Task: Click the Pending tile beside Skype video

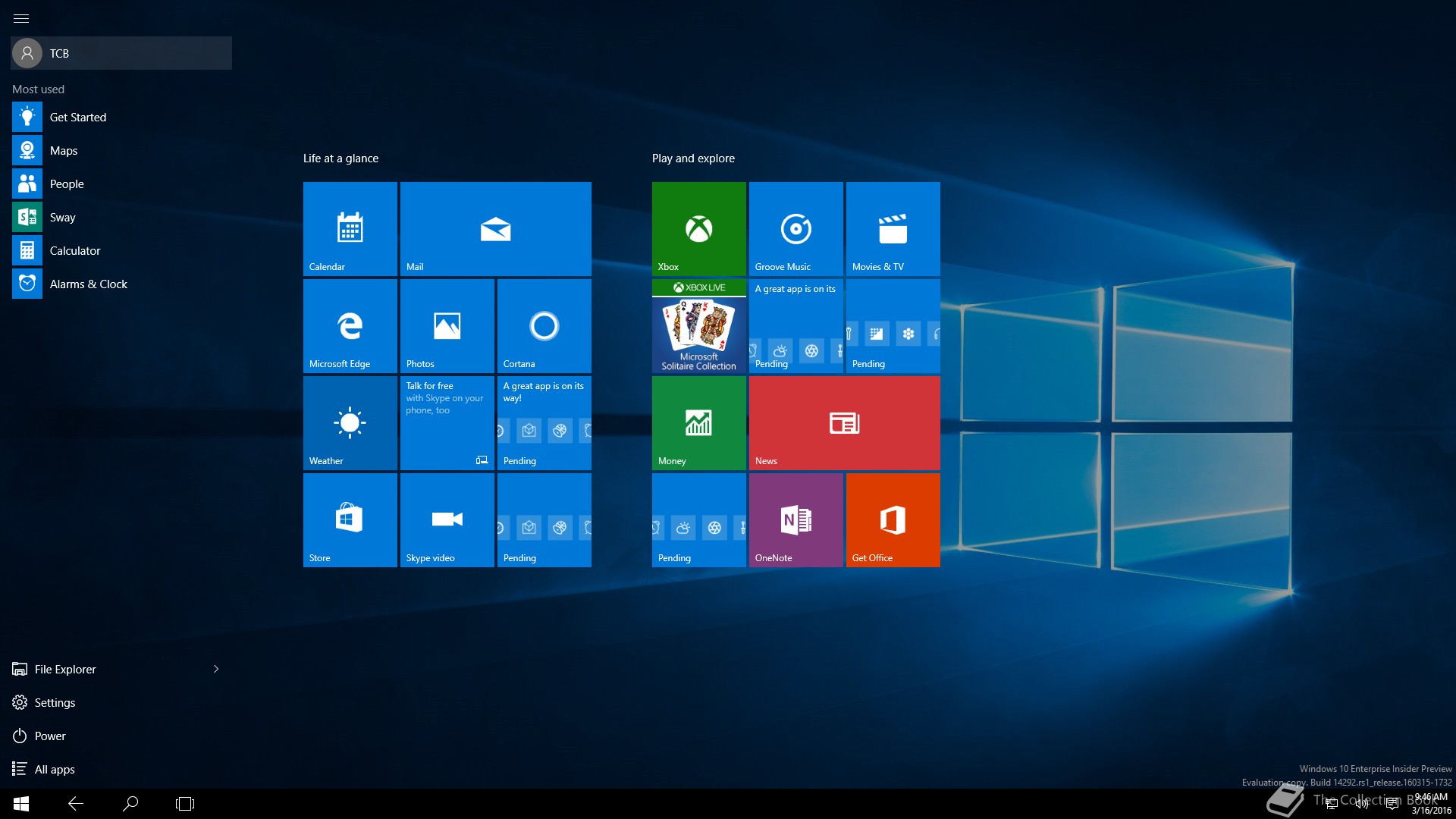Action: 544,520
